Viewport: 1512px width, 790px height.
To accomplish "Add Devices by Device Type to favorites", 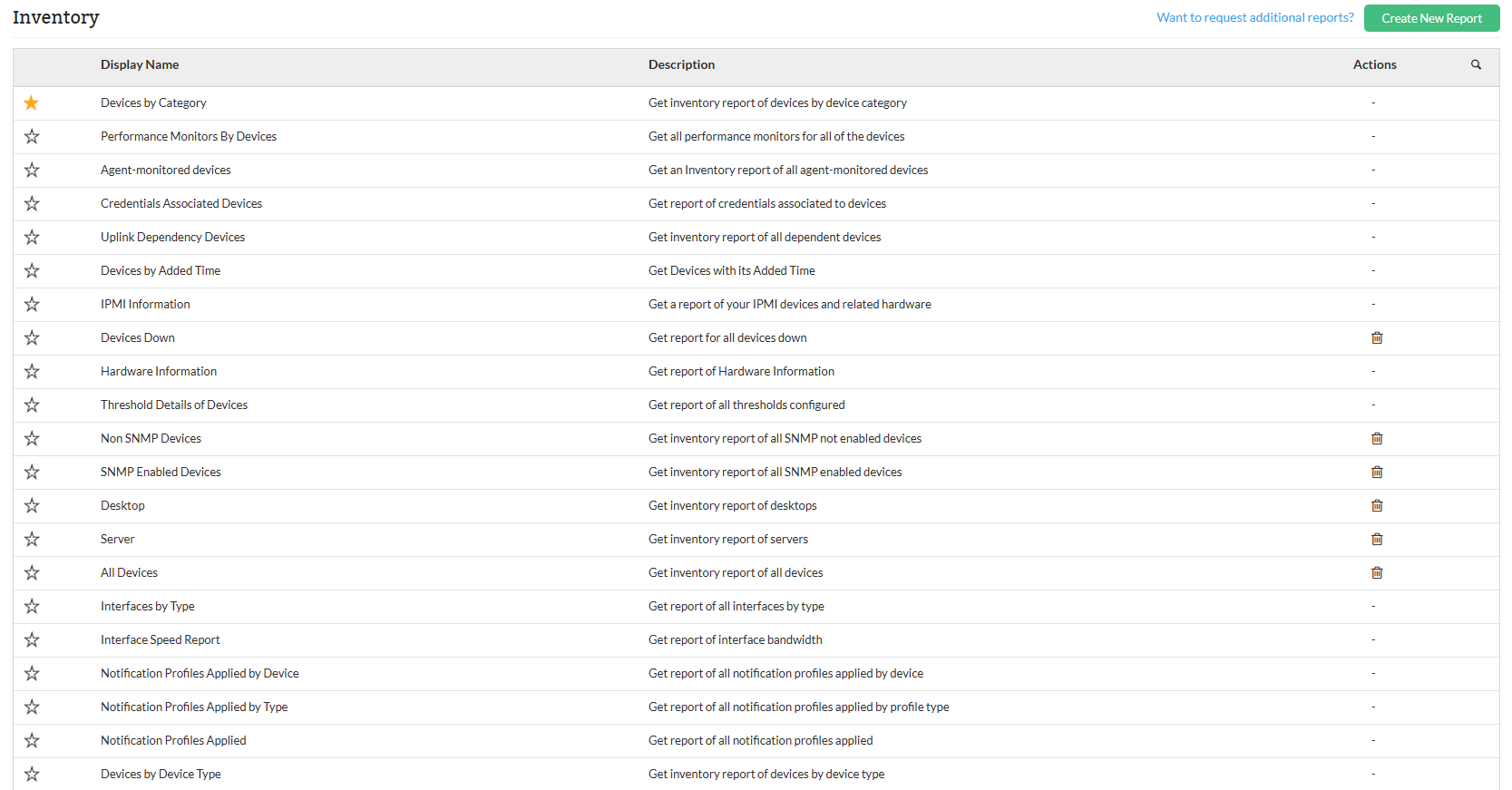I will pos(32,774).
